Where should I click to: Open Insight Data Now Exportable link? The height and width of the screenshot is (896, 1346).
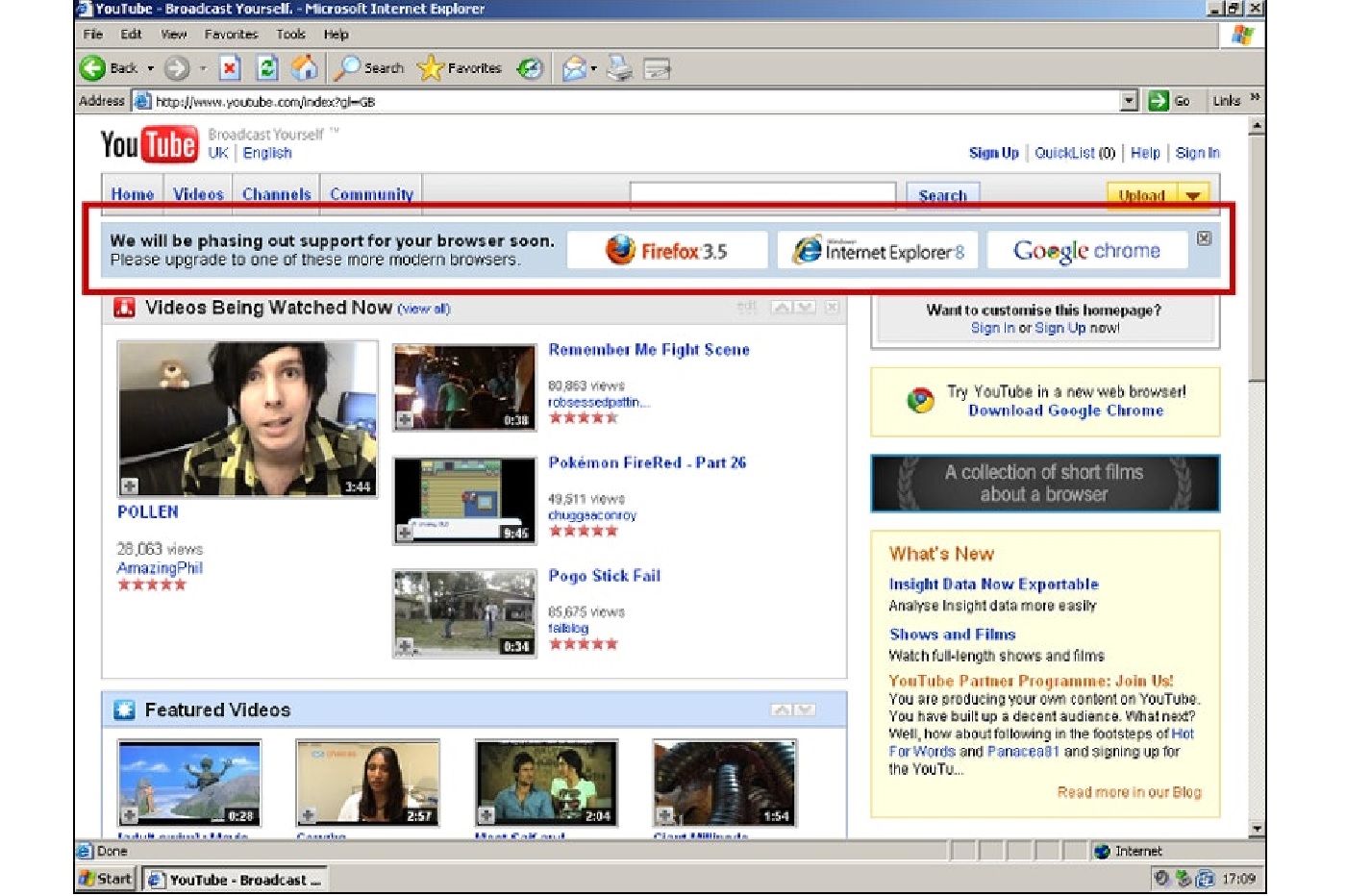pyautogui.click(x=993, y=585)
